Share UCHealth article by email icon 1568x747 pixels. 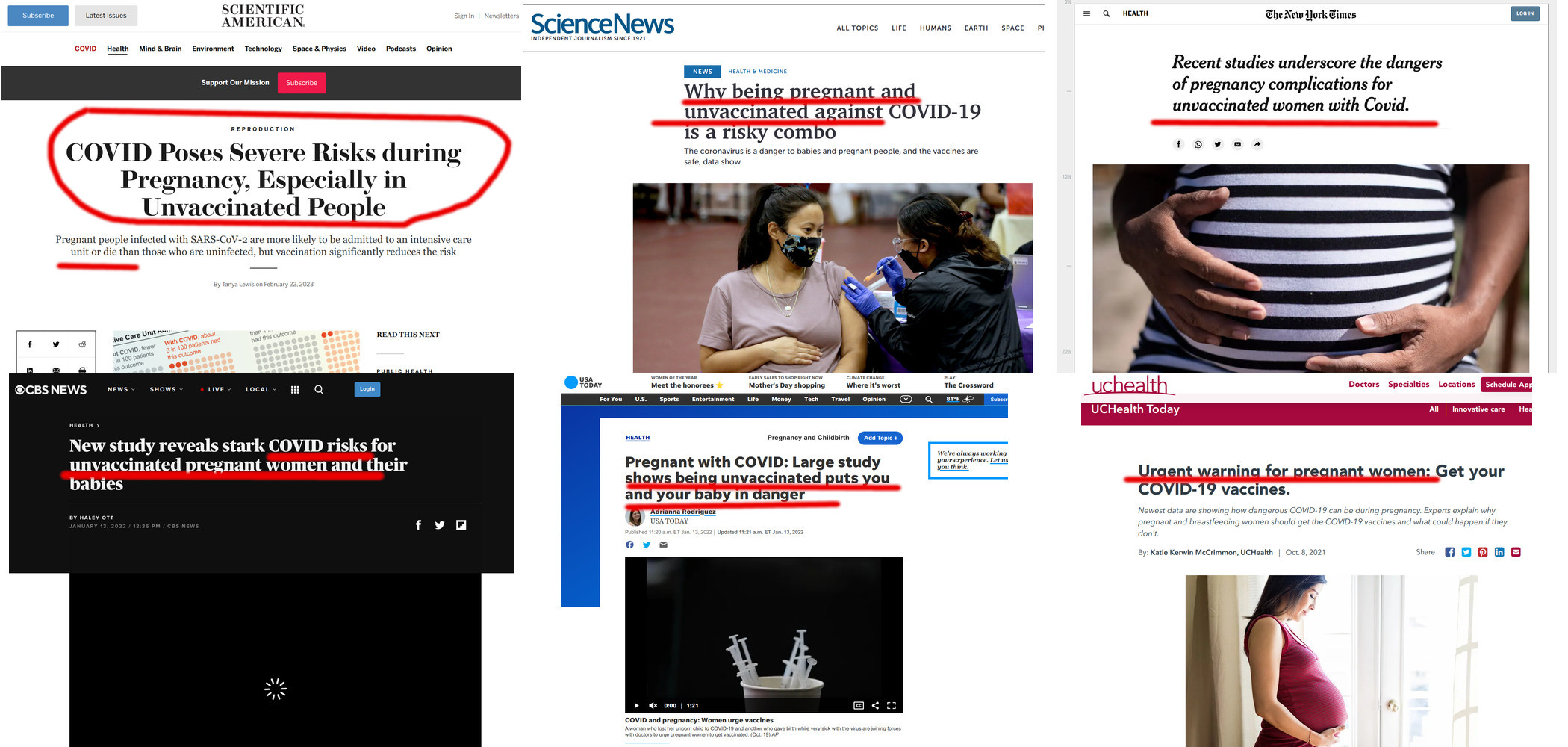point(1516,552)
